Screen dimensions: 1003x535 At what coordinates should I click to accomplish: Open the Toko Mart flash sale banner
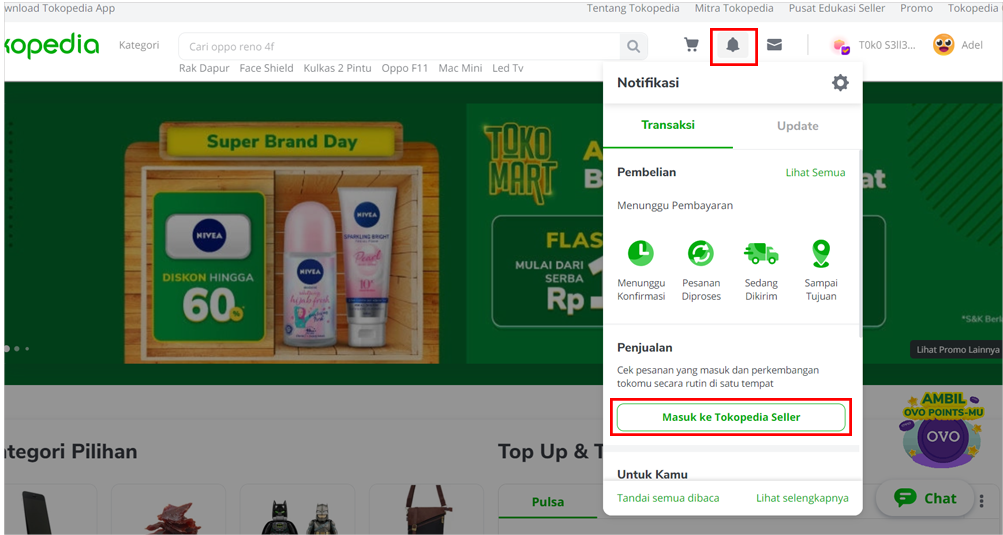535,233
